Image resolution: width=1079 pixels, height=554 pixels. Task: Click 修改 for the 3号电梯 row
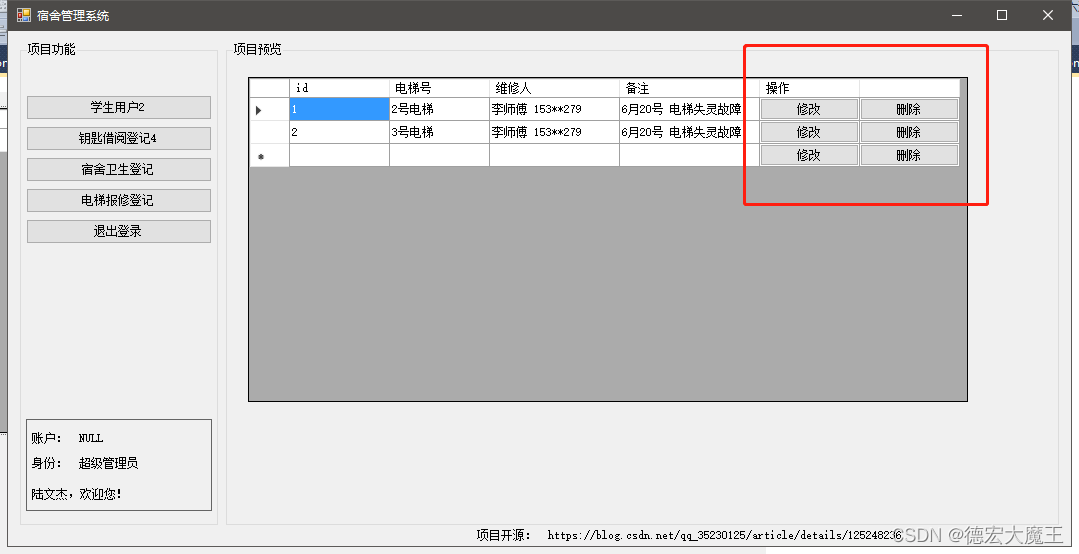pyautogui.click(x=809, y=132)
